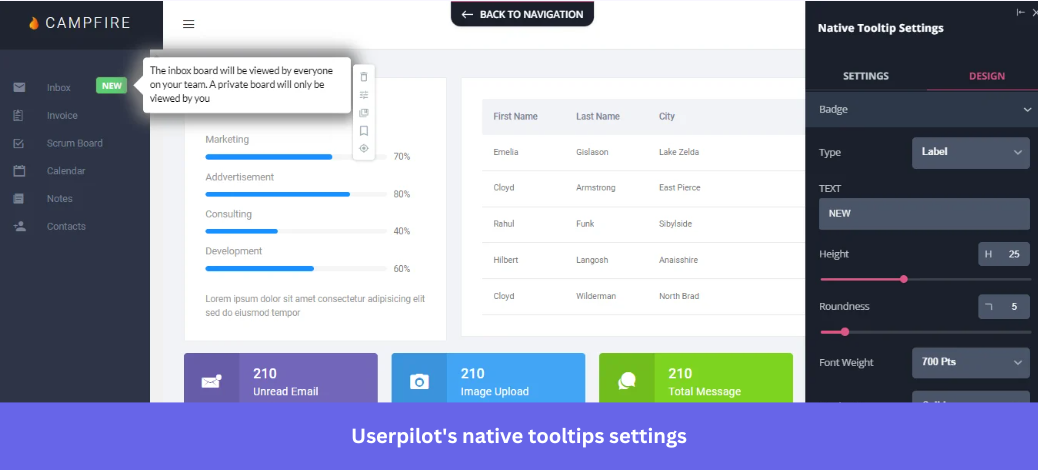Click the Unread Email envelope icon
Screen dimensions: 1038x470
211,381
